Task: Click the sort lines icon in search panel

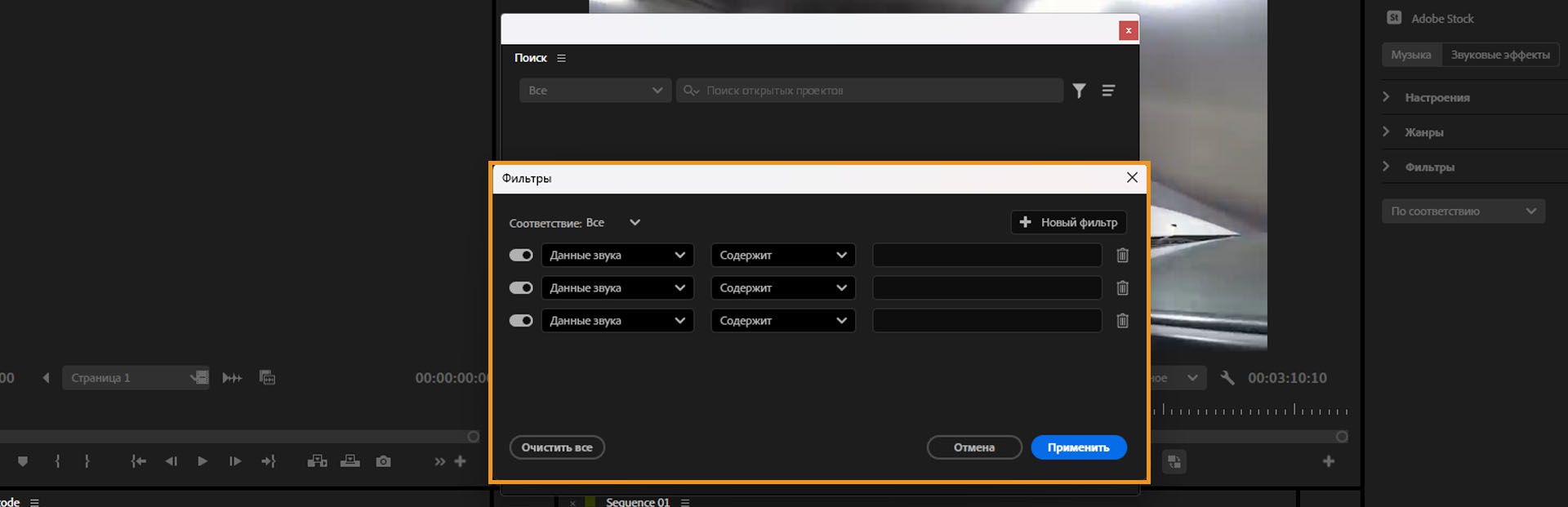Action: 1108,91
